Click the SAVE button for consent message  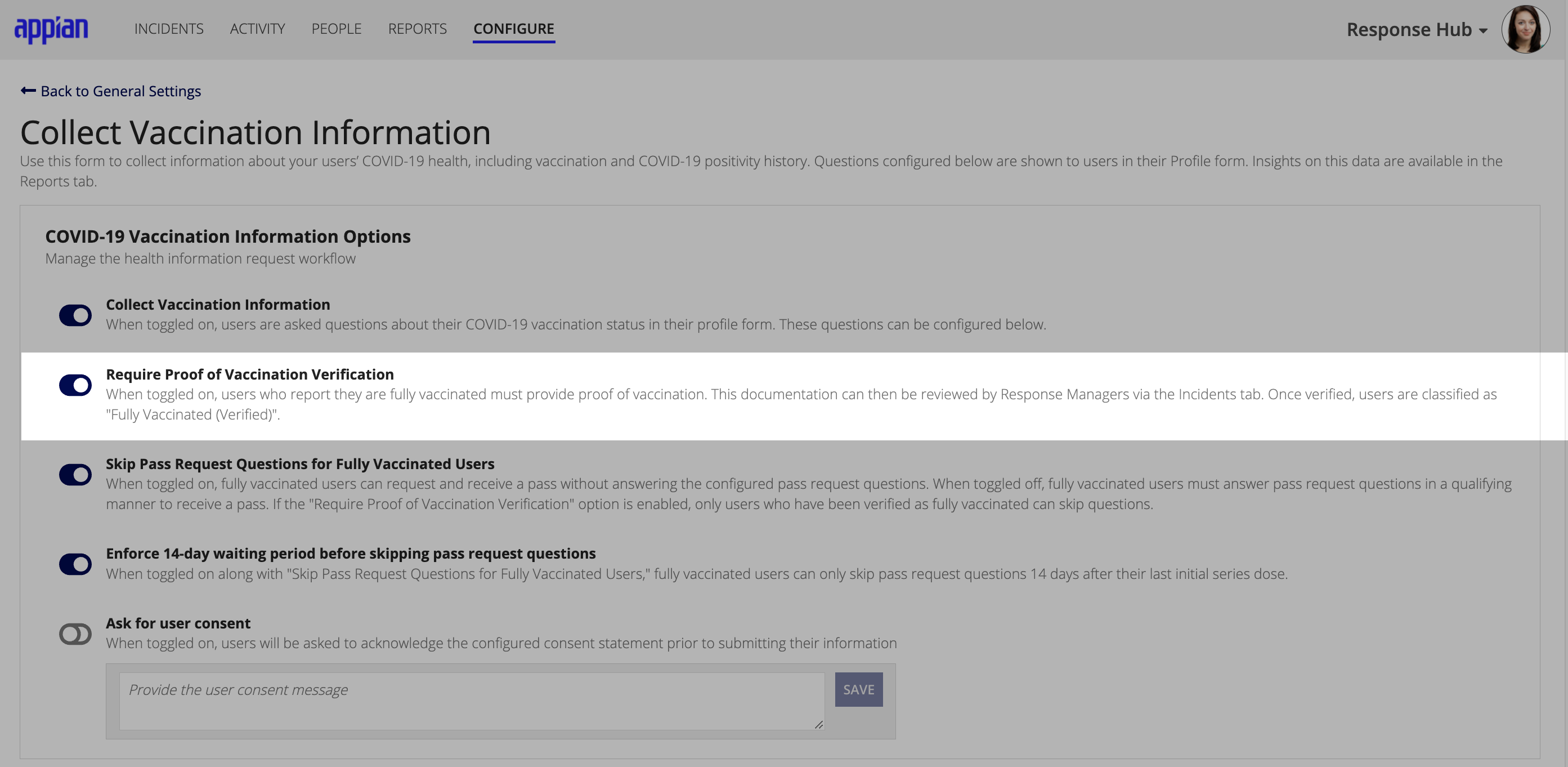pos(858,689)
